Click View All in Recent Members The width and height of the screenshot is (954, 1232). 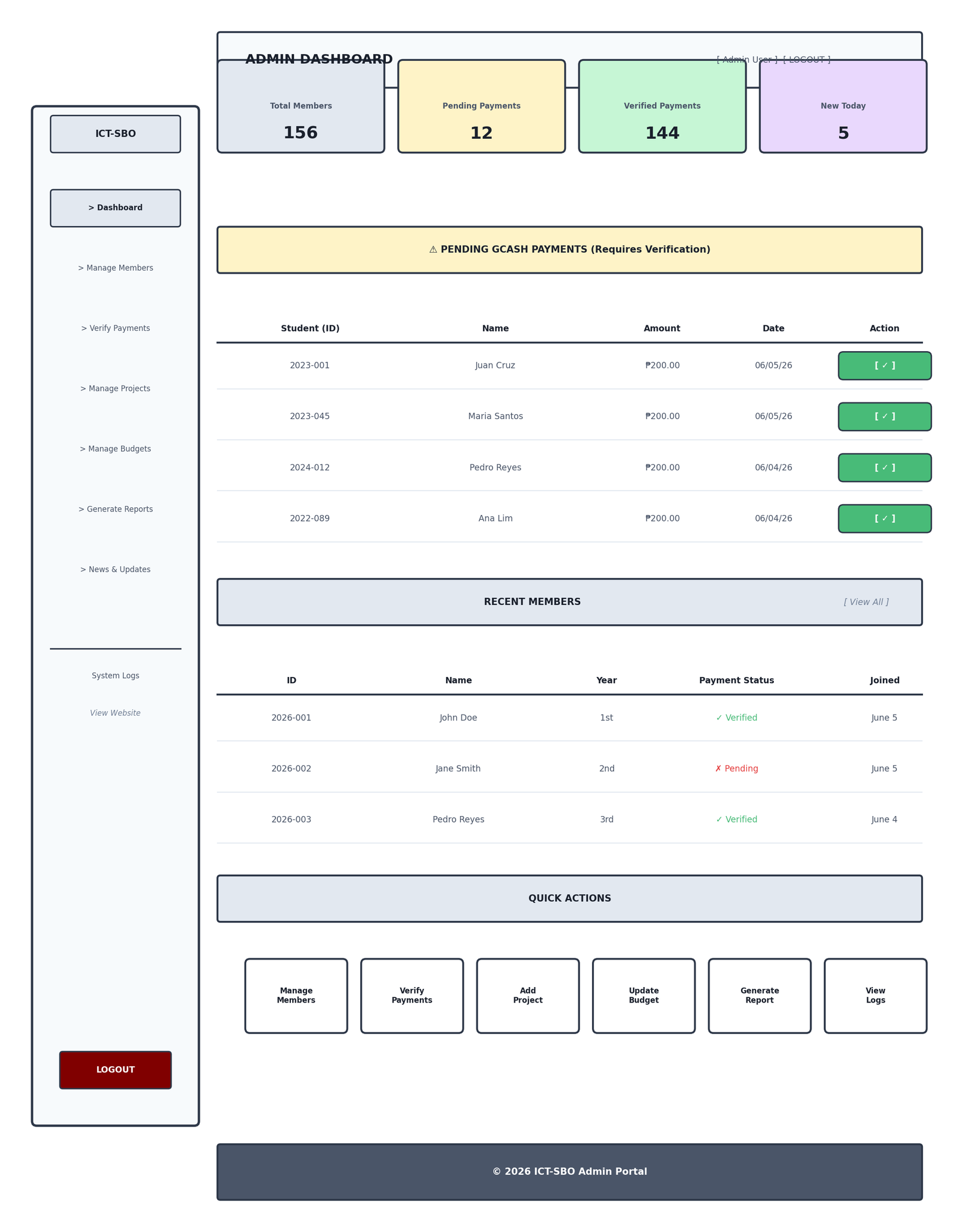[x=866, y=602]
